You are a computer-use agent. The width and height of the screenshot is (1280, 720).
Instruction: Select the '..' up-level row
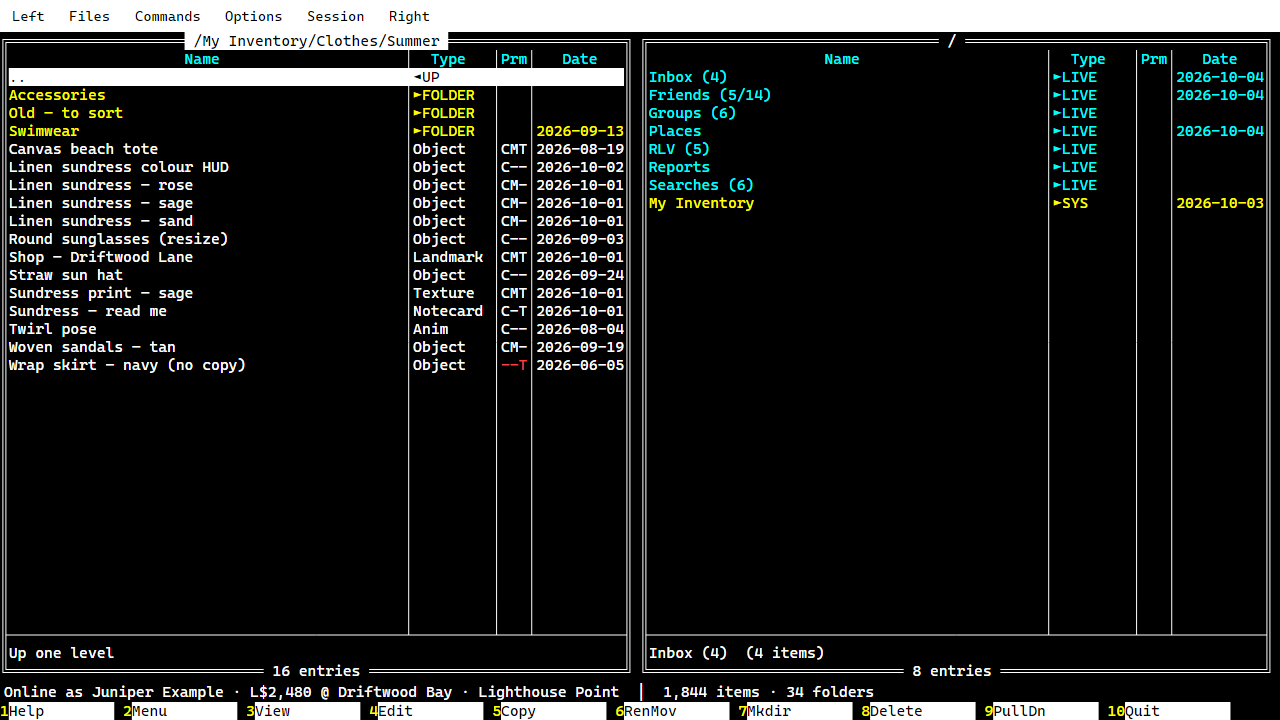(316, 77)
